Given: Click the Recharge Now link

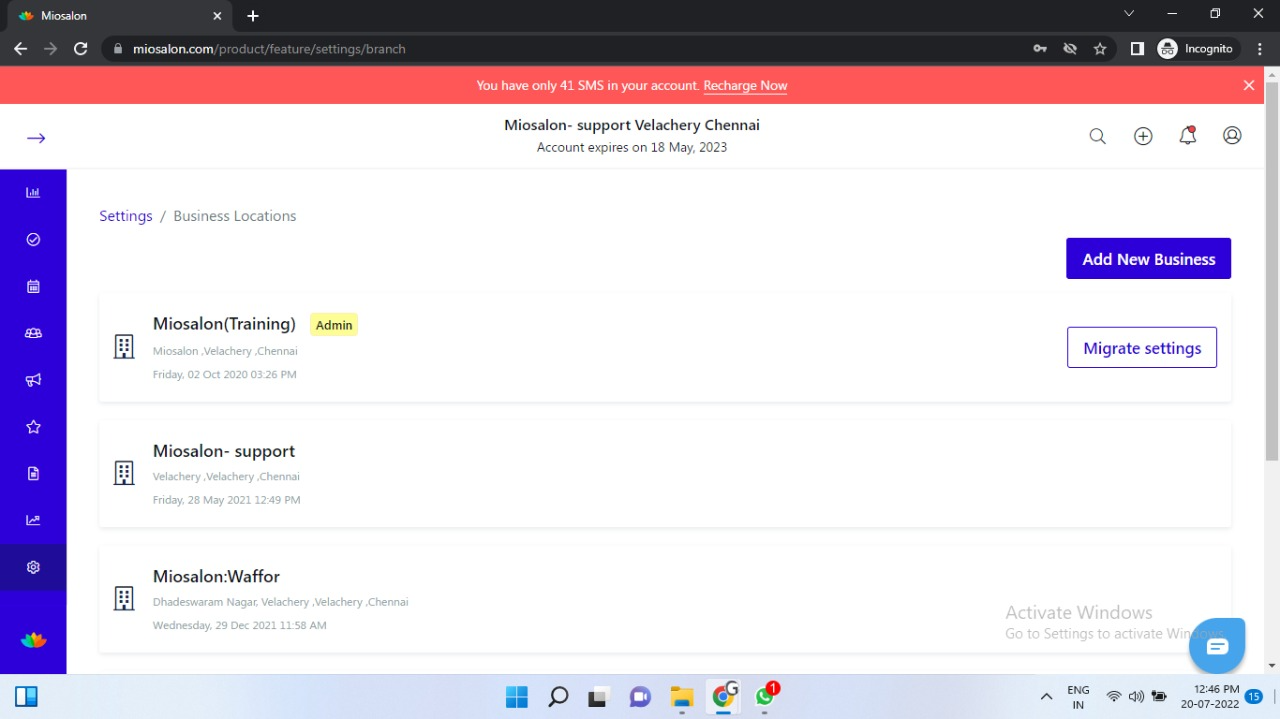Looking at the screenshot, I should tap(745, 85).
